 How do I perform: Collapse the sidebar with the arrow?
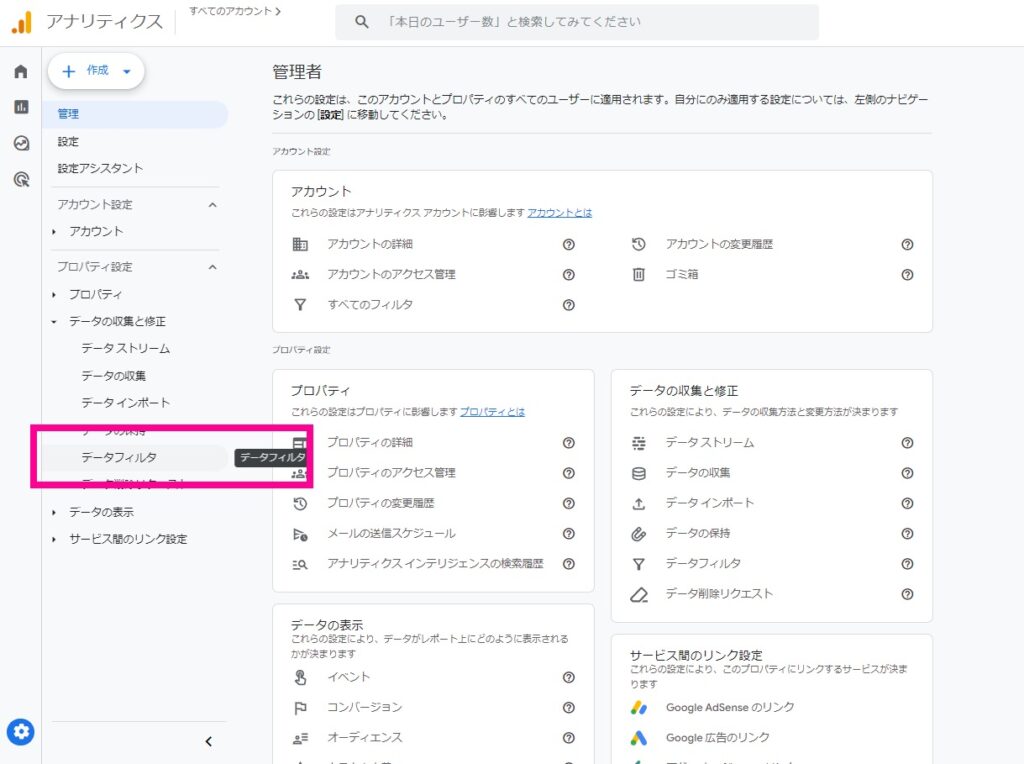[208, 741]
